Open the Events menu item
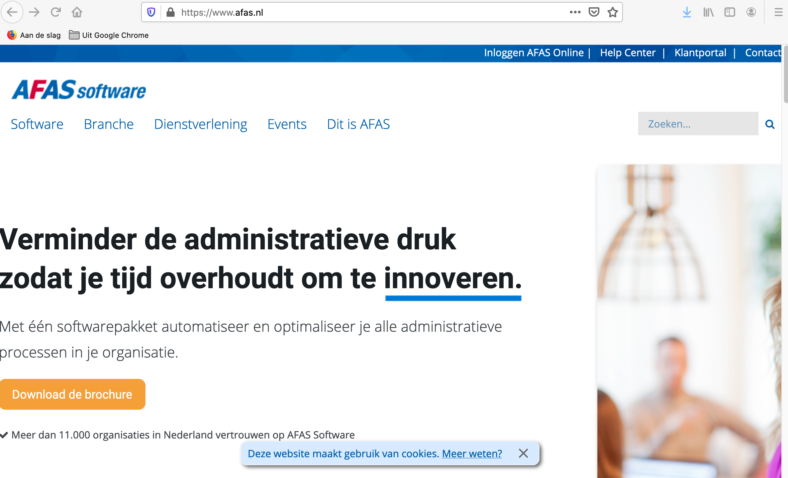 coord(287,124)
